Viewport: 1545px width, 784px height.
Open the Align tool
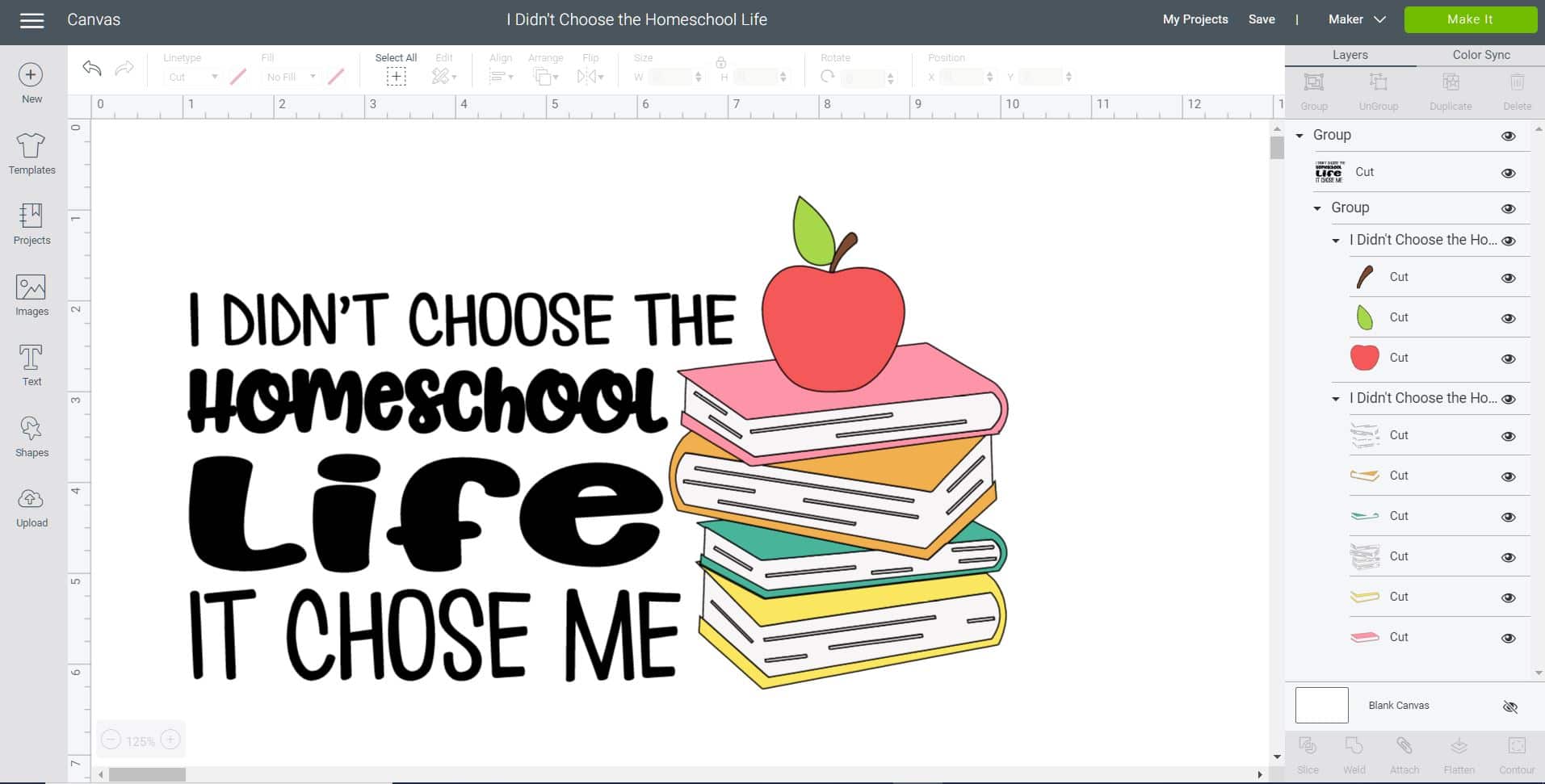pyautogui.click(x=501, y=77)
